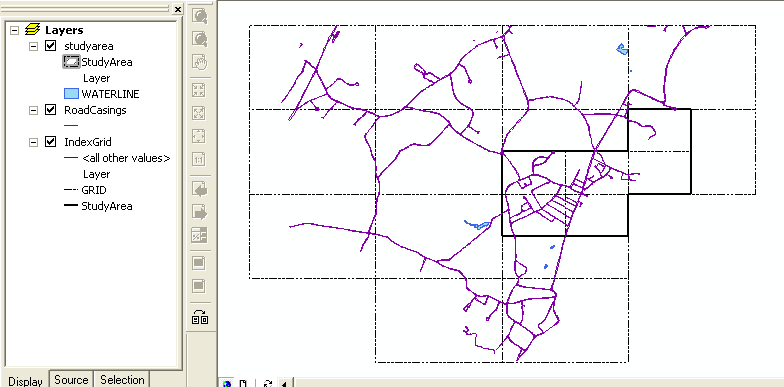Click the layout zoom in tool
Viewport: 784px width, 387px height.
(200, 16)
